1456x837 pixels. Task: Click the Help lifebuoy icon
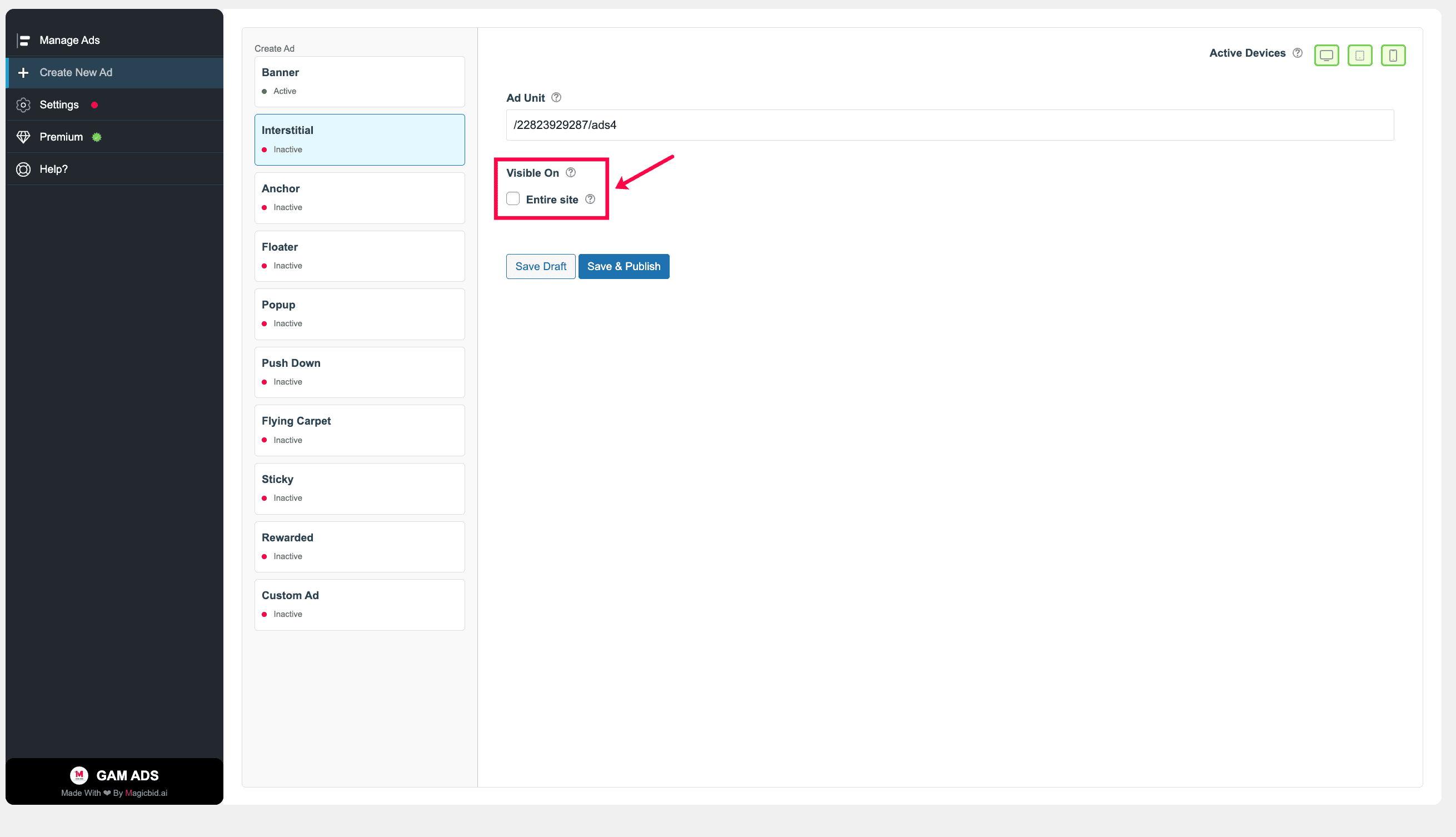click(23, 169)
